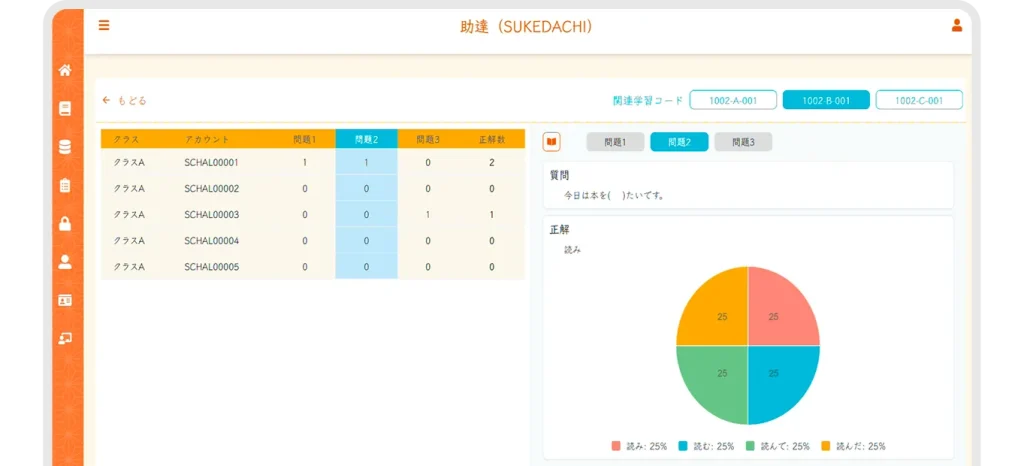Open the padlock icon in the sidebar
This screenshot has width=1024, height=466.
(x=65, y=224)
